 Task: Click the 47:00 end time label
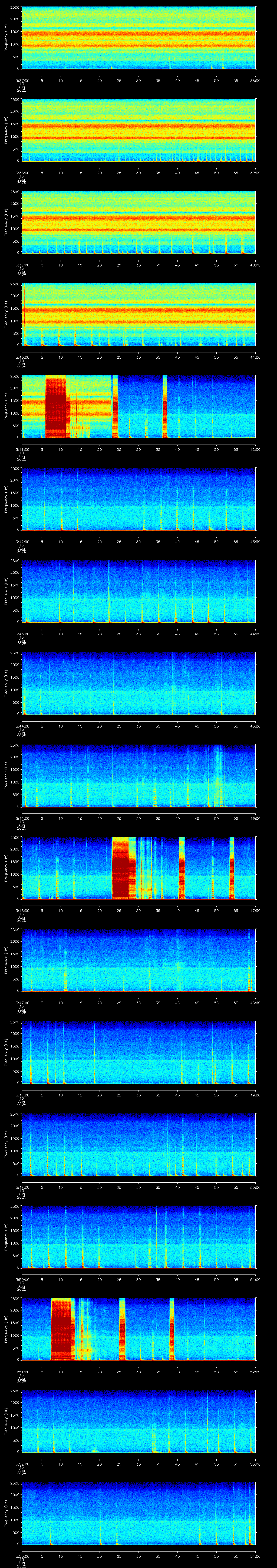[x=256, y=910]
